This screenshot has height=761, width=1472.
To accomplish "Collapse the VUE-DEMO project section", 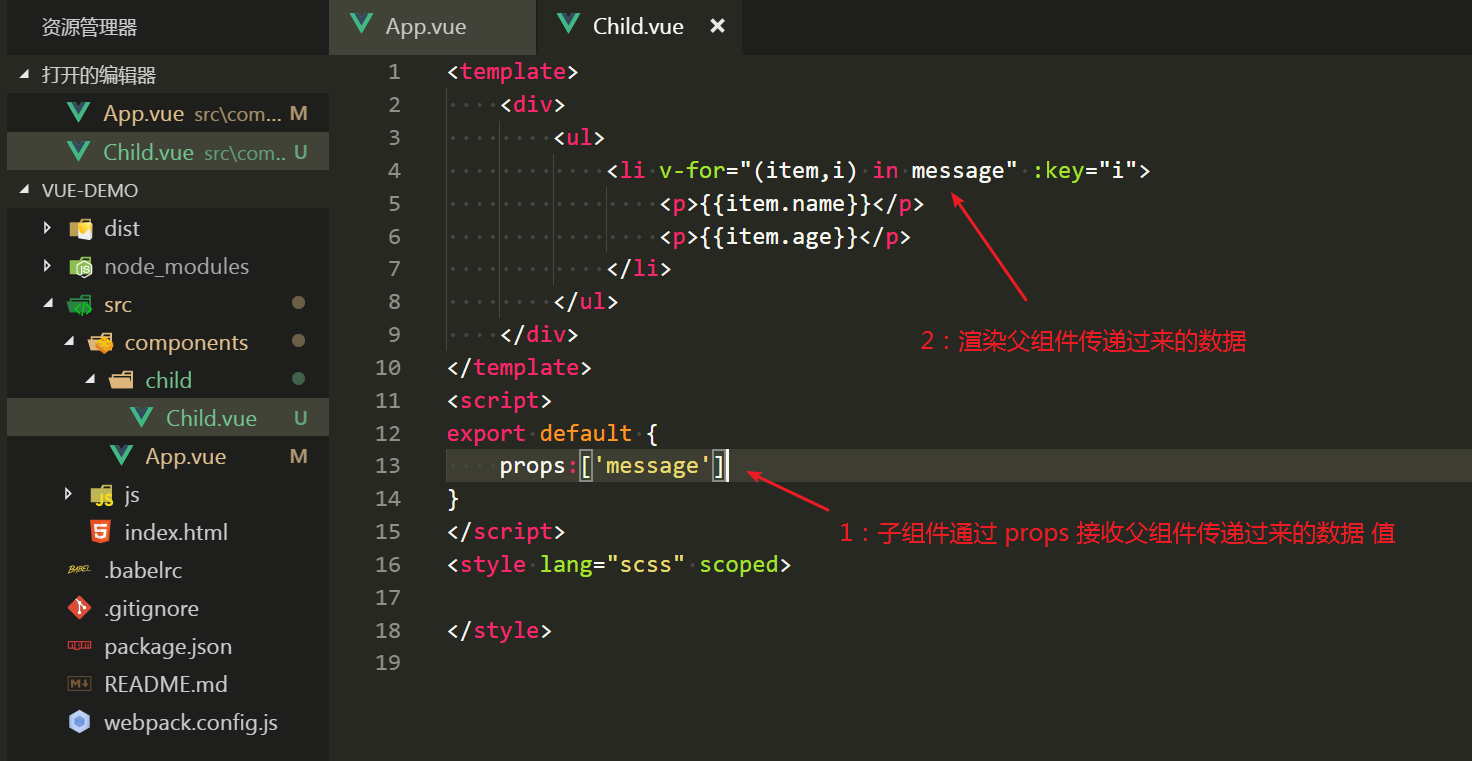I will [x=24, y=190].
